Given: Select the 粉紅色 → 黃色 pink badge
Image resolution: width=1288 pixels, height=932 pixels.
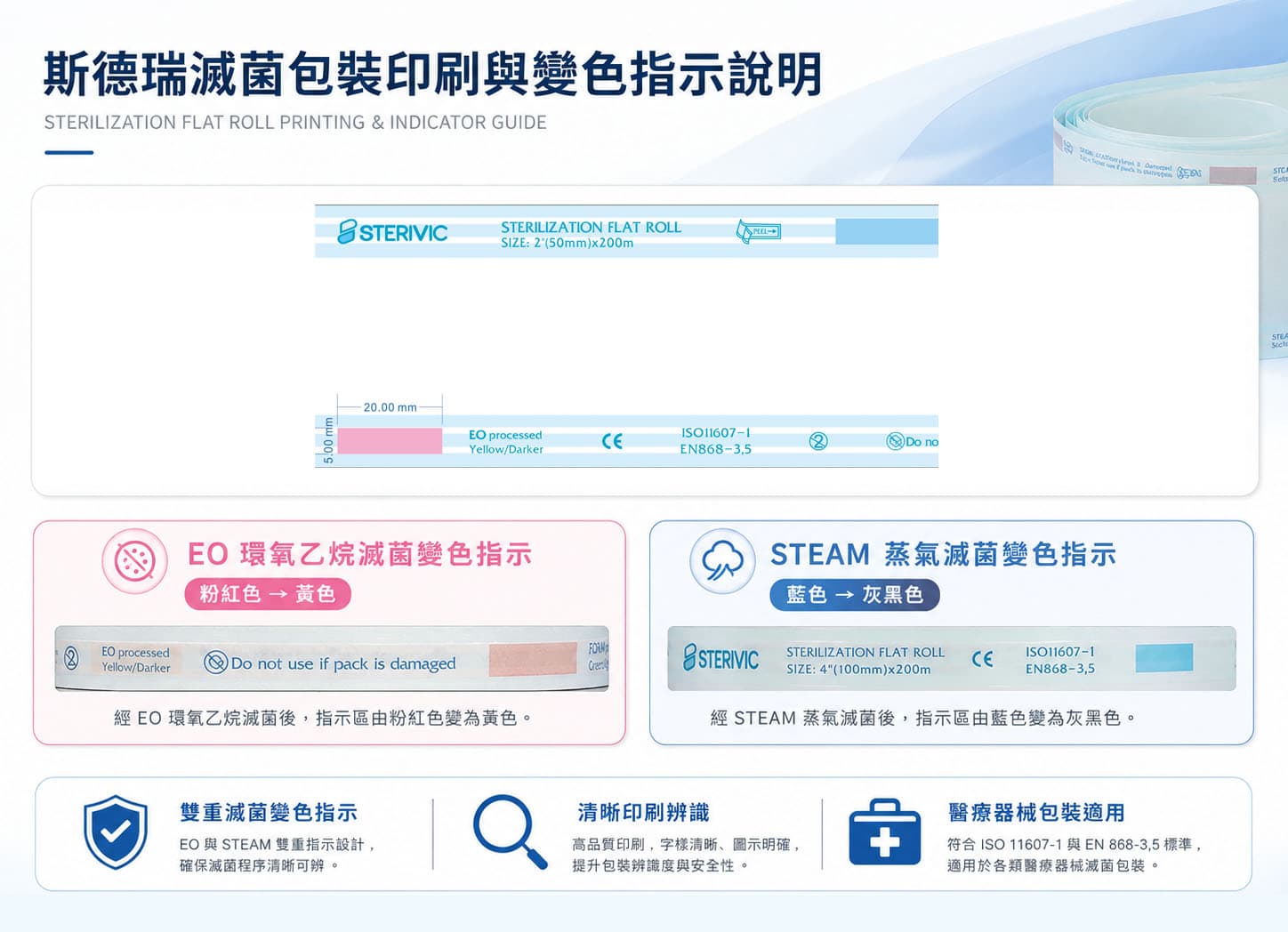Looking at the screenshot, I should point(268,594).
